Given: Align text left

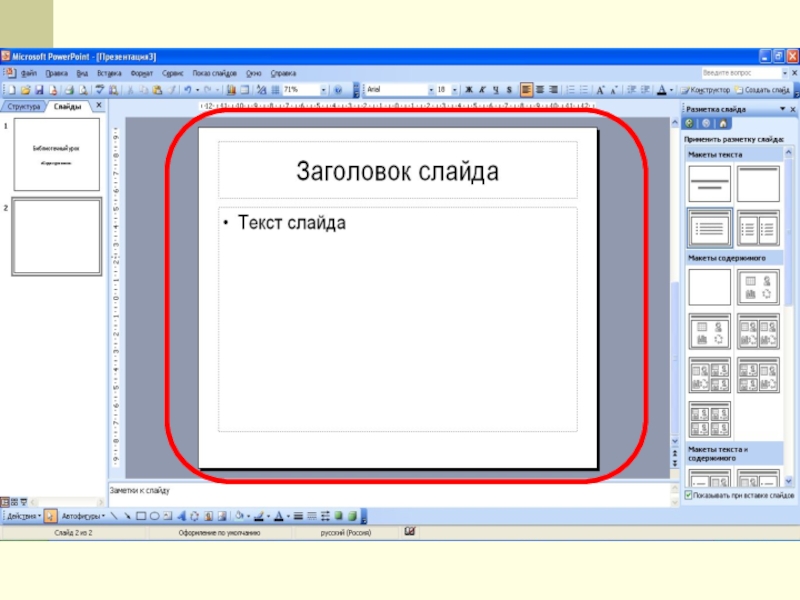Looking at the screenshot, I should 526,90.
